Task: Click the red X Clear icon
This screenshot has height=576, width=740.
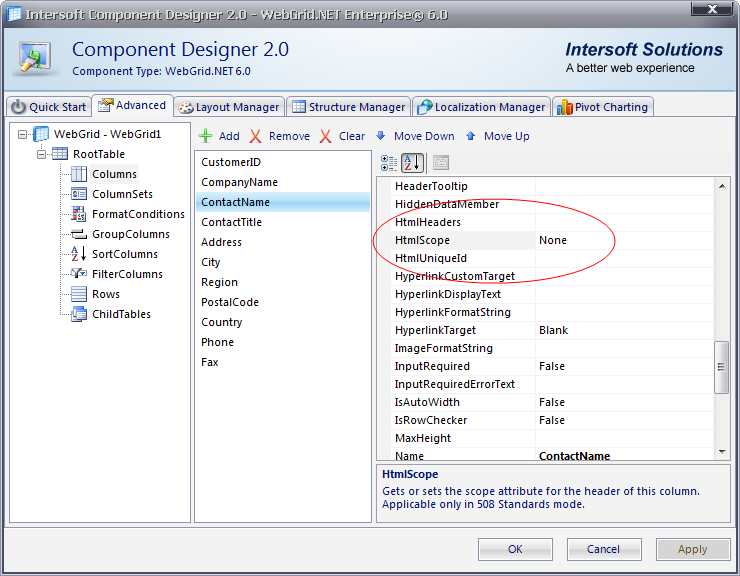Action: coord(325,136)
